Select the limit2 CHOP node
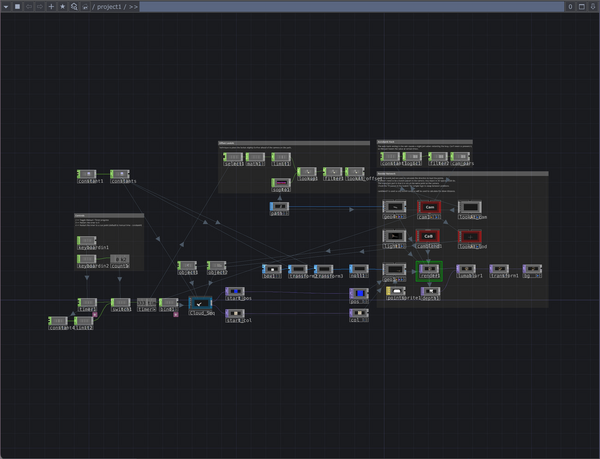Viewport: 600px width, 459px height. click(83, 321)
